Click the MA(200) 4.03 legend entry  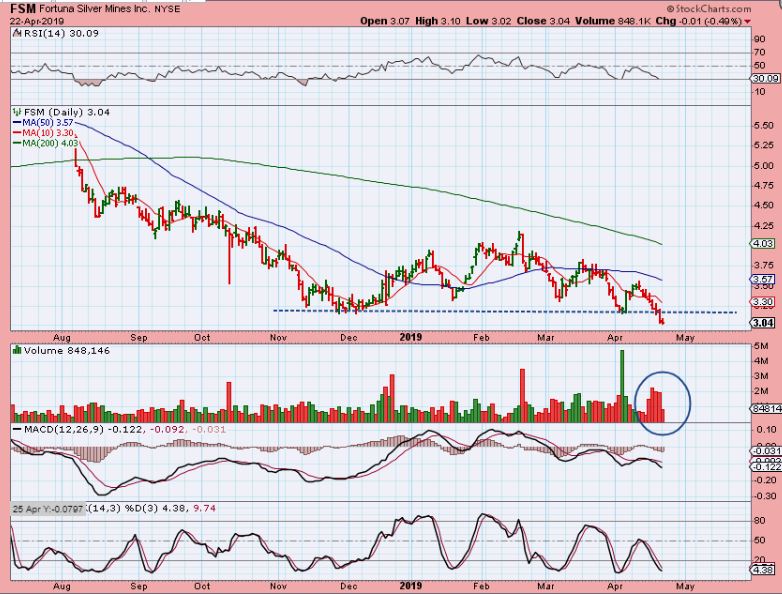tap(45, 143)
